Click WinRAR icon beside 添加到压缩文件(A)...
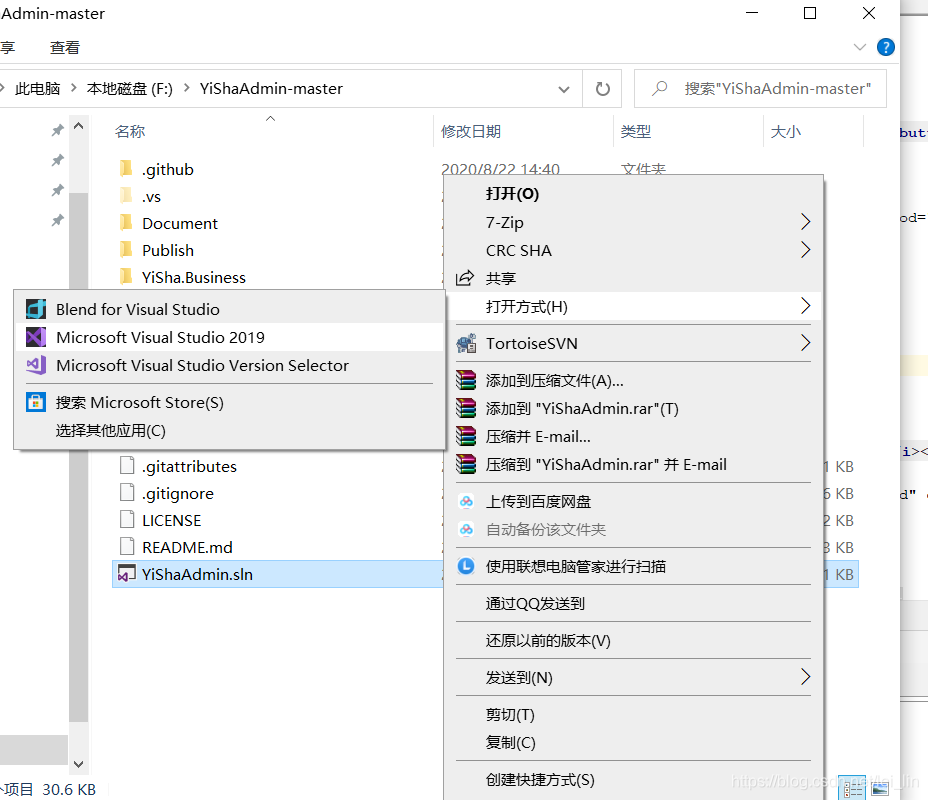This screenshot has height=800, width=928. [466, 380]
